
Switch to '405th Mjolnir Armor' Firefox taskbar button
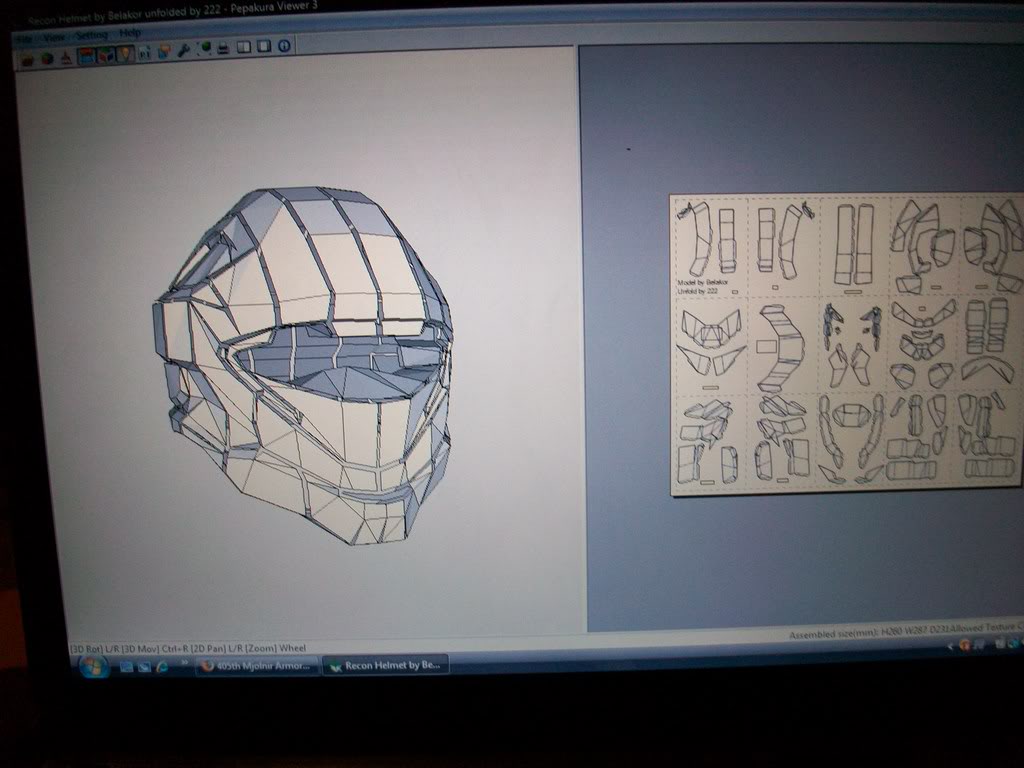click(x=258, y=666)
